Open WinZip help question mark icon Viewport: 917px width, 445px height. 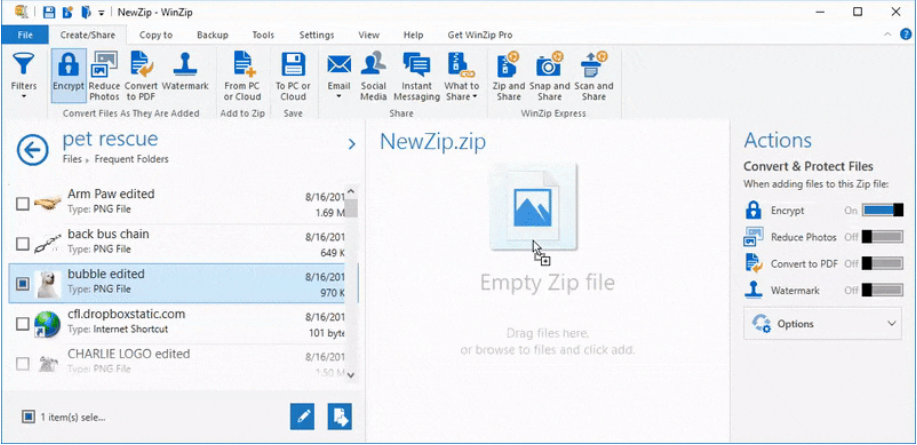pyautogui.click(x=906, y=35)
